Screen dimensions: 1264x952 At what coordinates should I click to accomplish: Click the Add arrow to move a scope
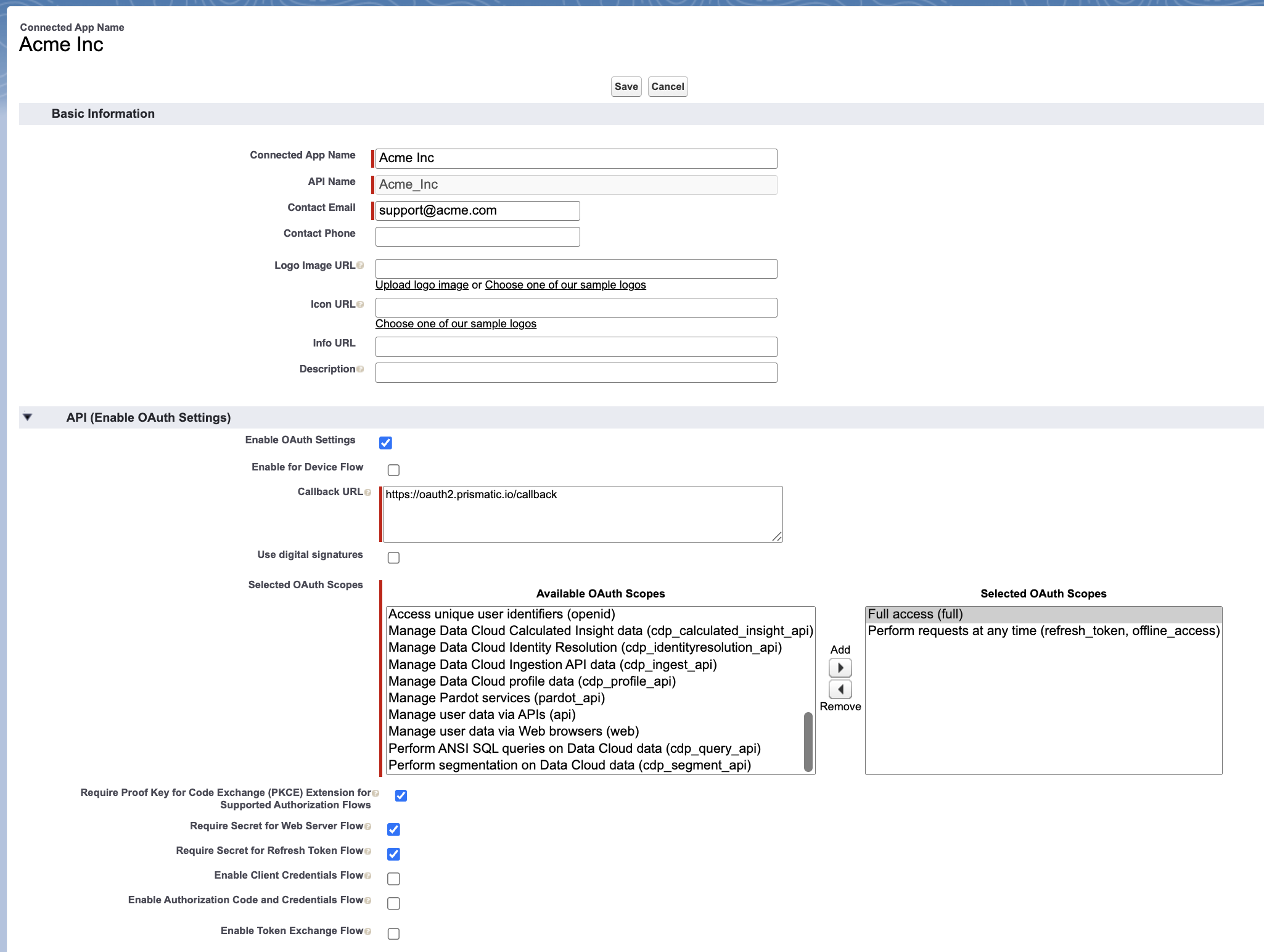(x=840, y=668)
